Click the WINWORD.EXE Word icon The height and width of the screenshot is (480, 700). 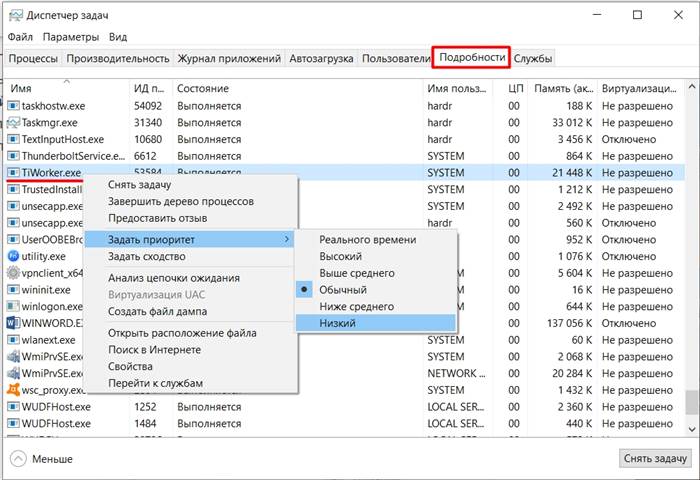point(13,323)
